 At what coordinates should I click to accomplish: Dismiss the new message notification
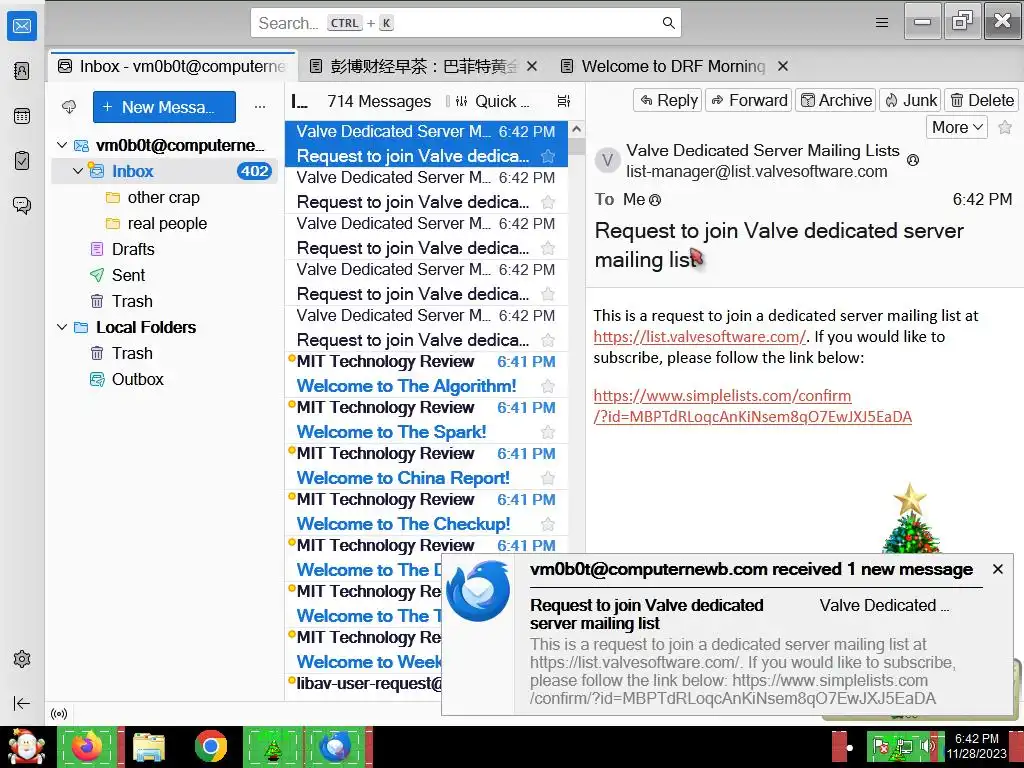click(x=997, y=569)
